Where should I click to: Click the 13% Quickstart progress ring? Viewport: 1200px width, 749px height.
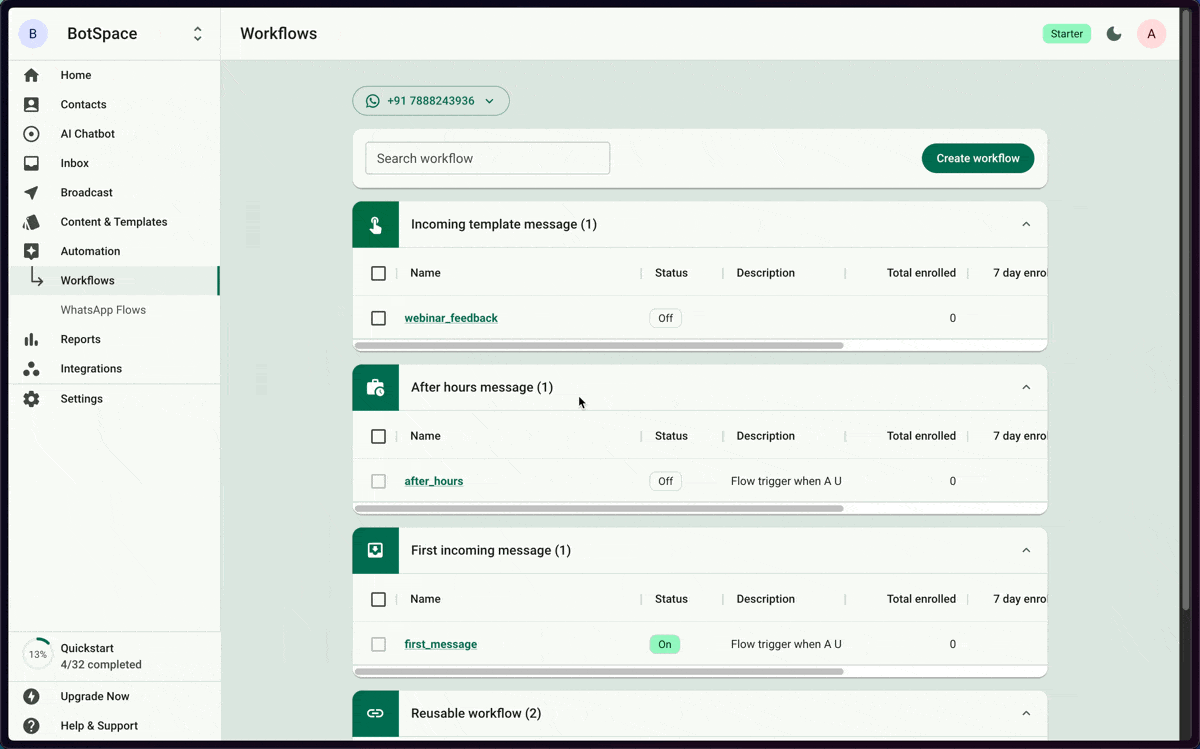(37, 655)
